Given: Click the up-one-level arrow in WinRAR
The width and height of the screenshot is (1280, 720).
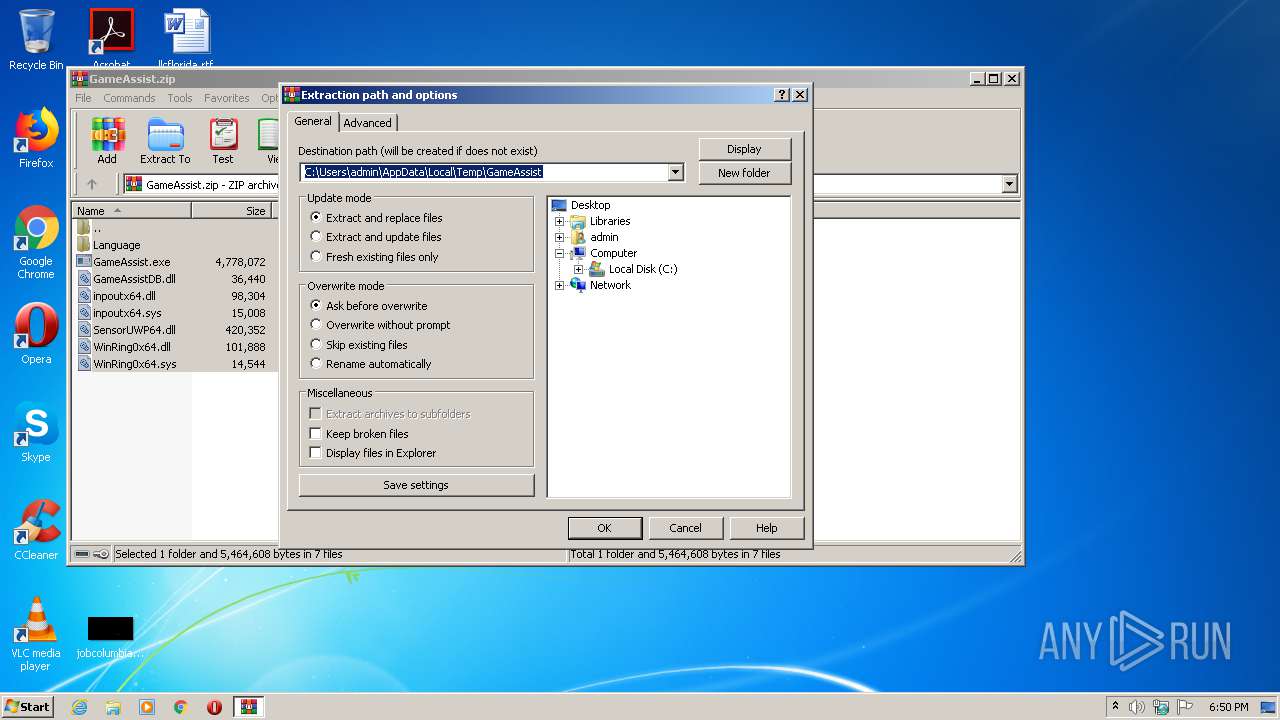Looking at the screenshot, I should 92,184.
